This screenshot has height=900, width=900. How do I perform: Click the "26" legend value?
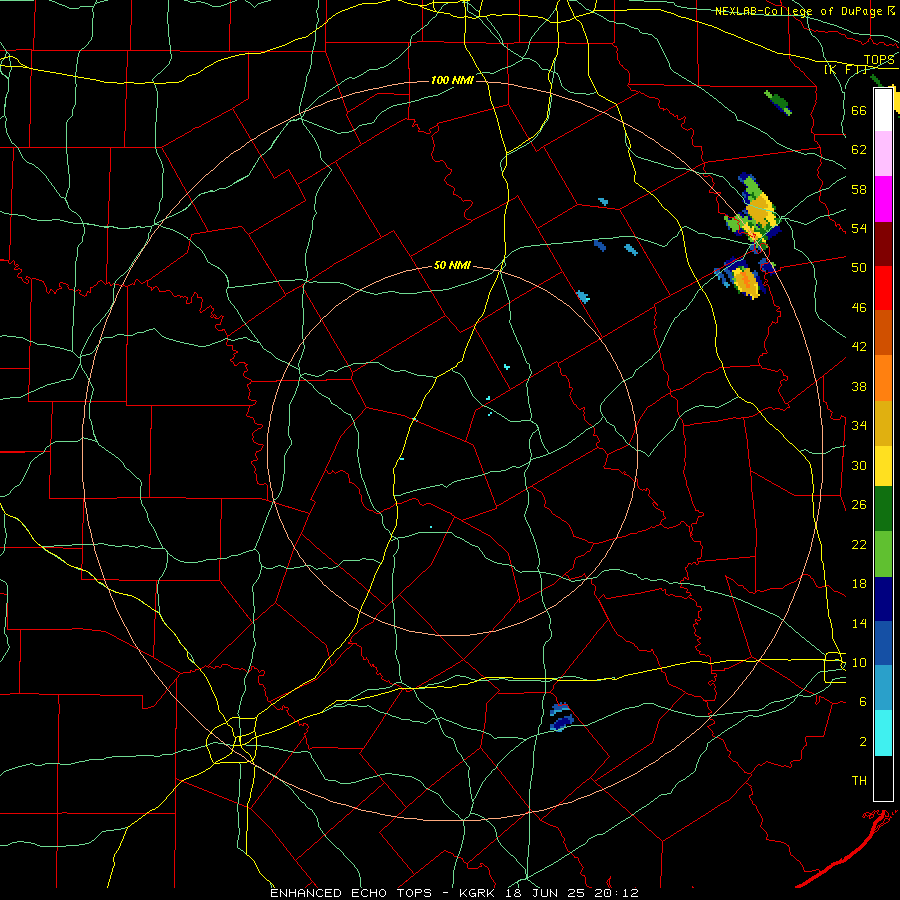[x=859, y=505]
